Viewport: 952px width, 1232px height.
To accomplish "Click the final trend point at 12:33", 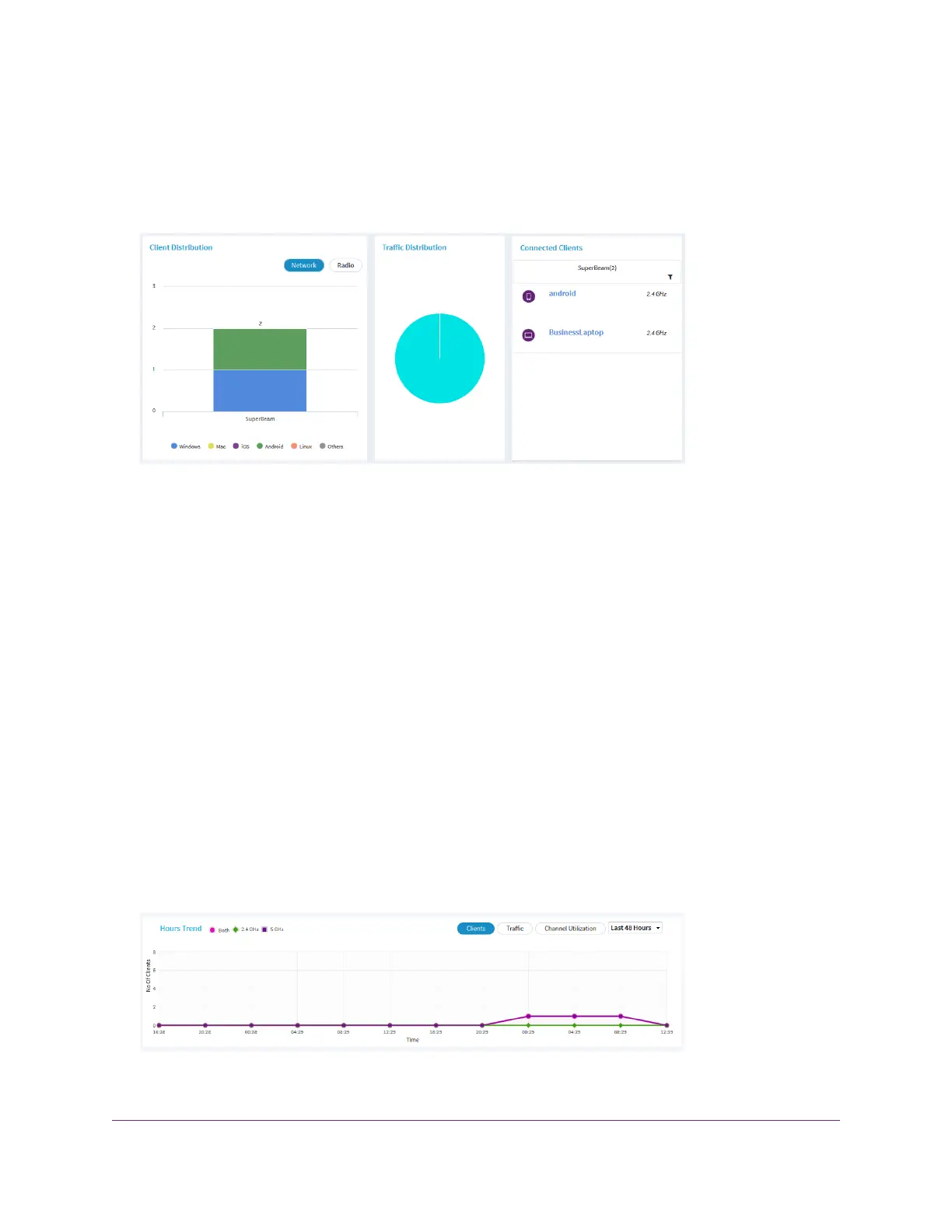I will click(x=667, y=1025).
